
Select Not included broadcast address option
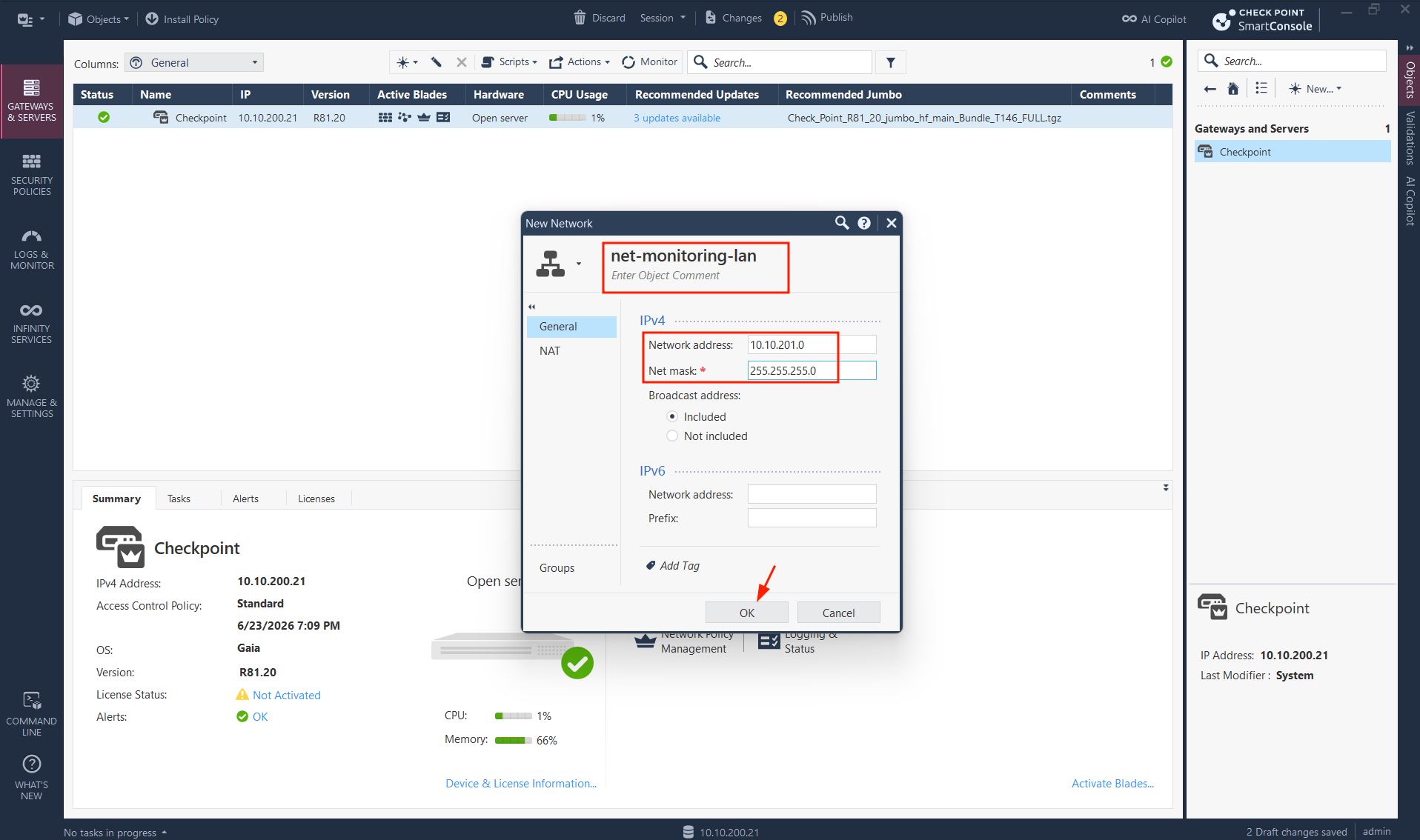[x=672, y=436]
